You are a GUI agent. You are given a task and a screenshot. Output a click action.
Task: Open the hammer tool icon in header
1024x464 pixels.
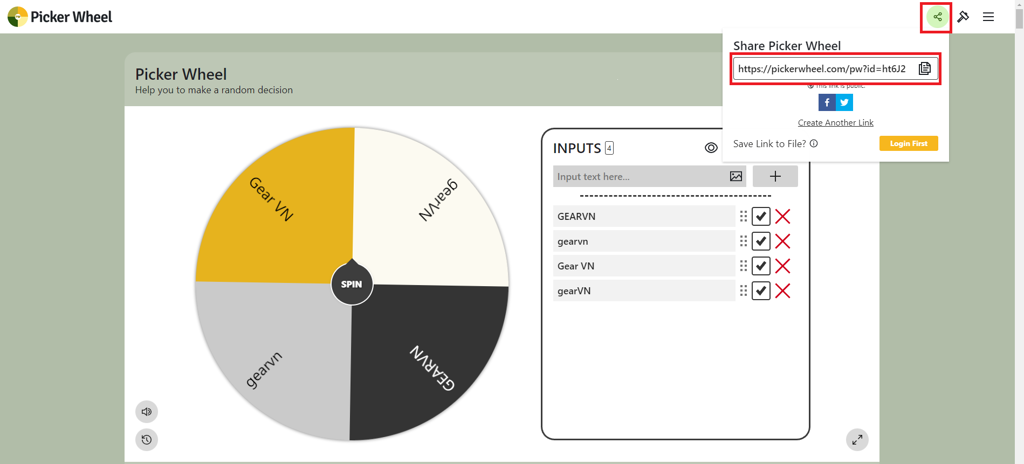[963, 17]
